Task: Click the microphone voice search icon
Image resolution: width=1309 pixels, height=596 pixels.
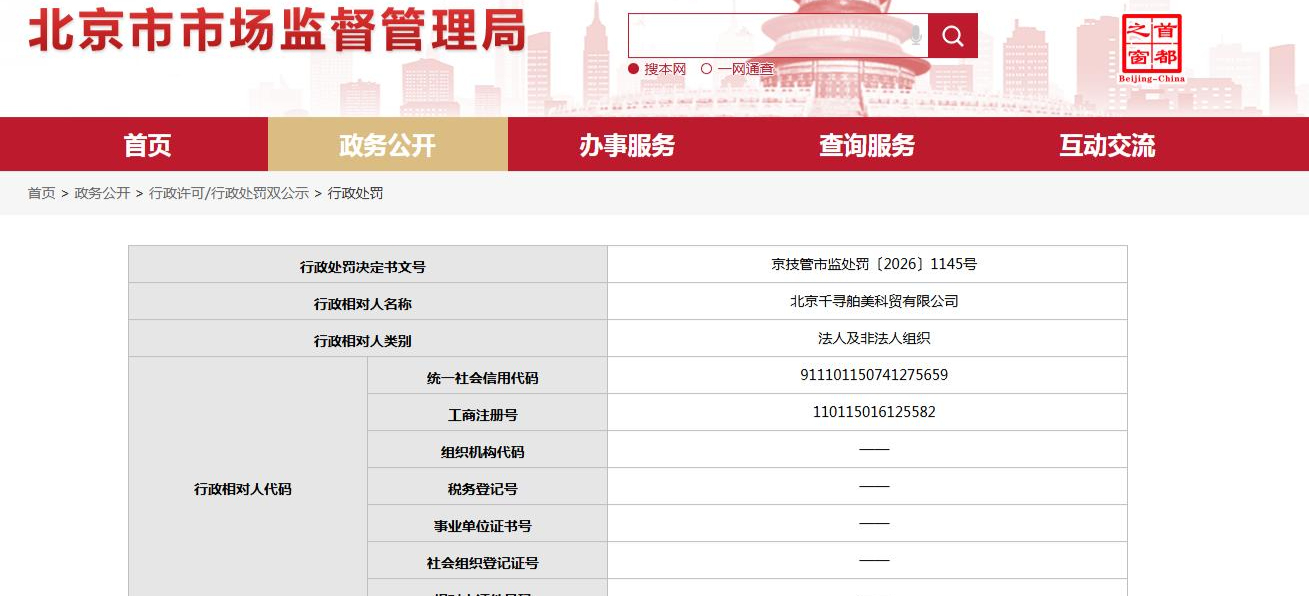Action: [x=914, y=36]
